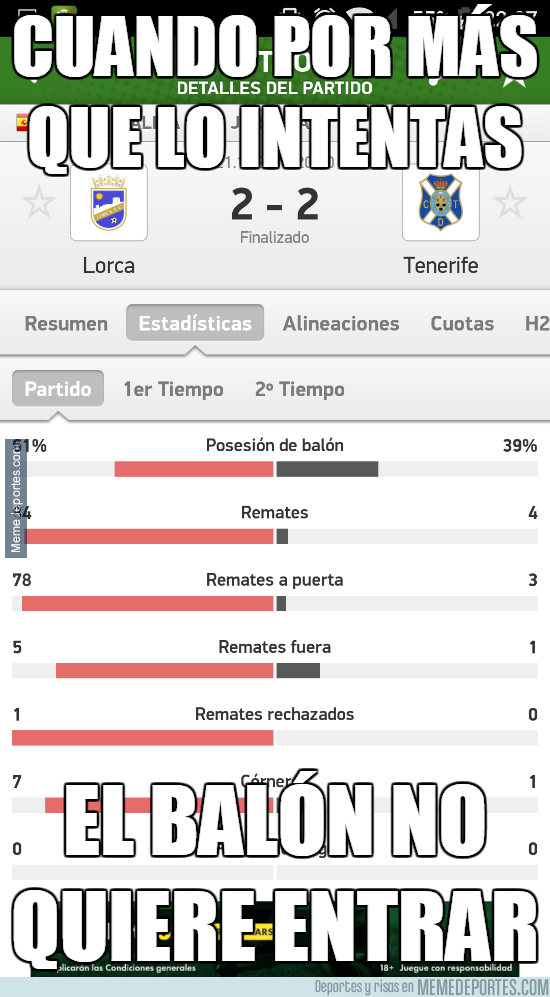Image resolution: width=550 pixels, height=997 pixels.
Task: Select the Partido stats filter
Action: pos(58,388)
